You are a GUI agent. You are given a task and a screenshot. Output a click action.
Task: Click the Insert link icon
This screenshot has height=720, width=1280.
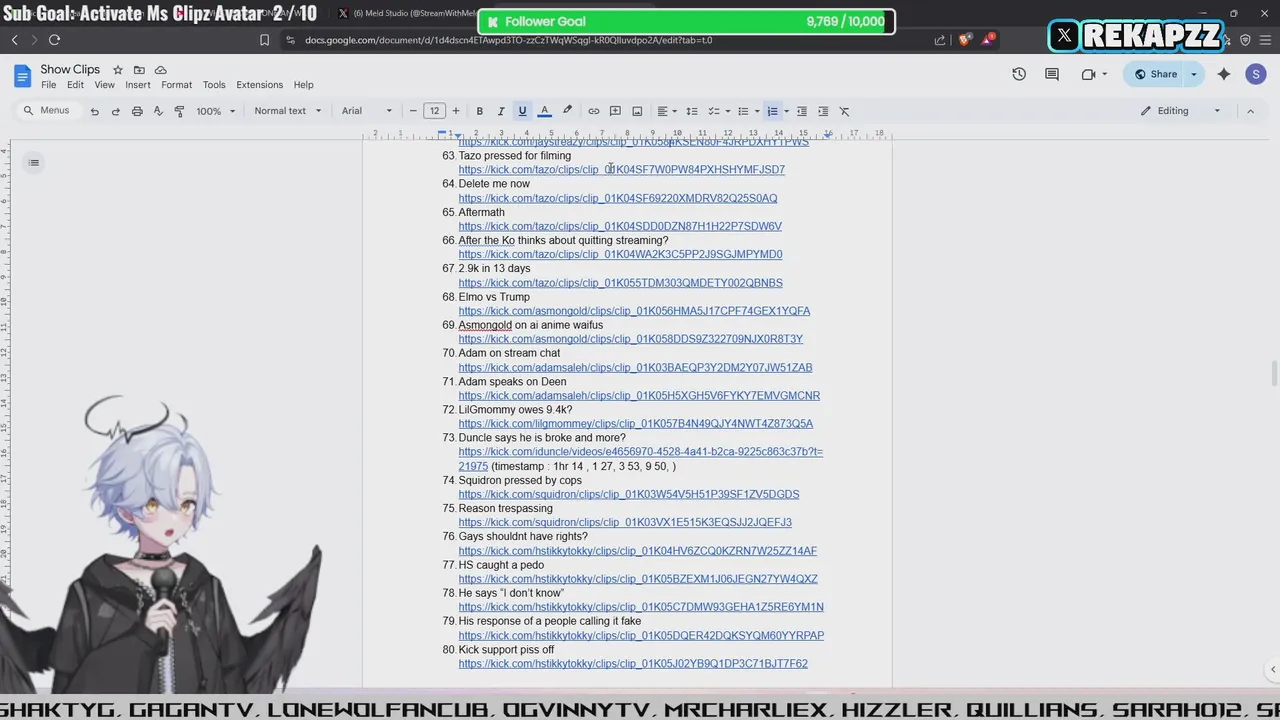point(594,111)
